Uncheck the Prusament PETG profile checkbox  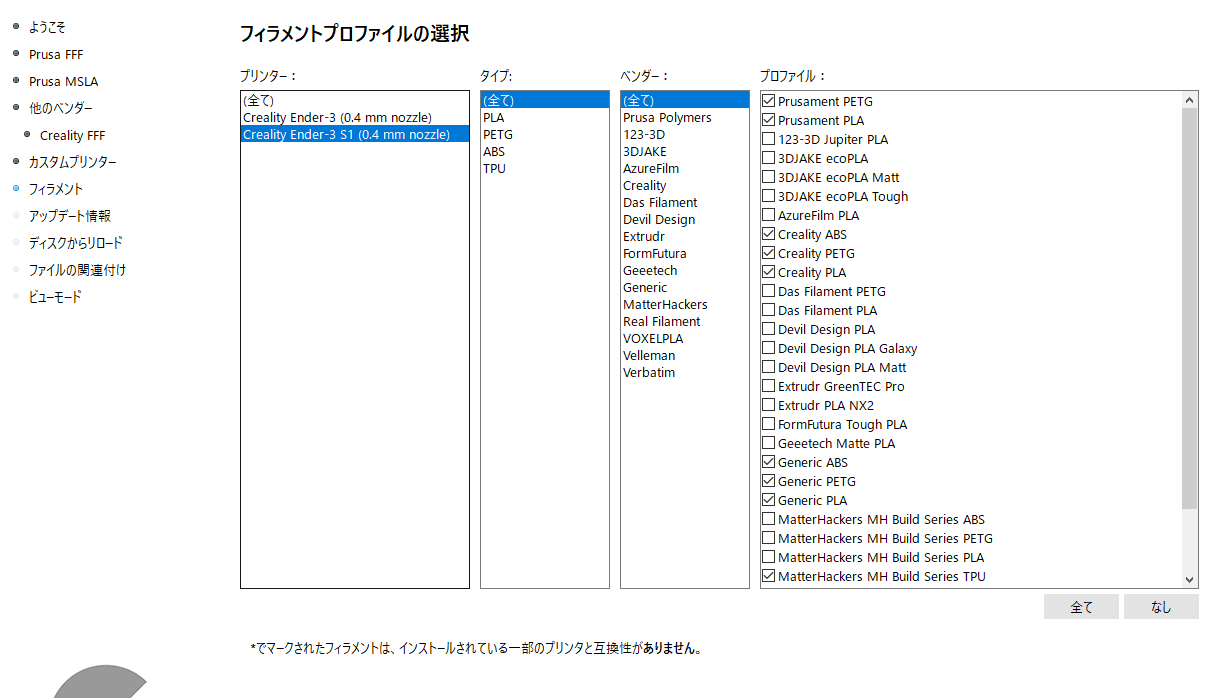[769, 101]
